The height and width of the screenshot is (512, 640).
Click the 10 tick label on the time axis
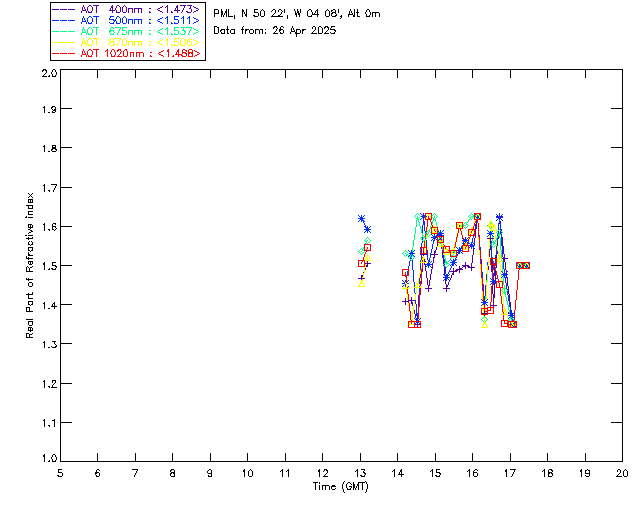pos(247,473)
